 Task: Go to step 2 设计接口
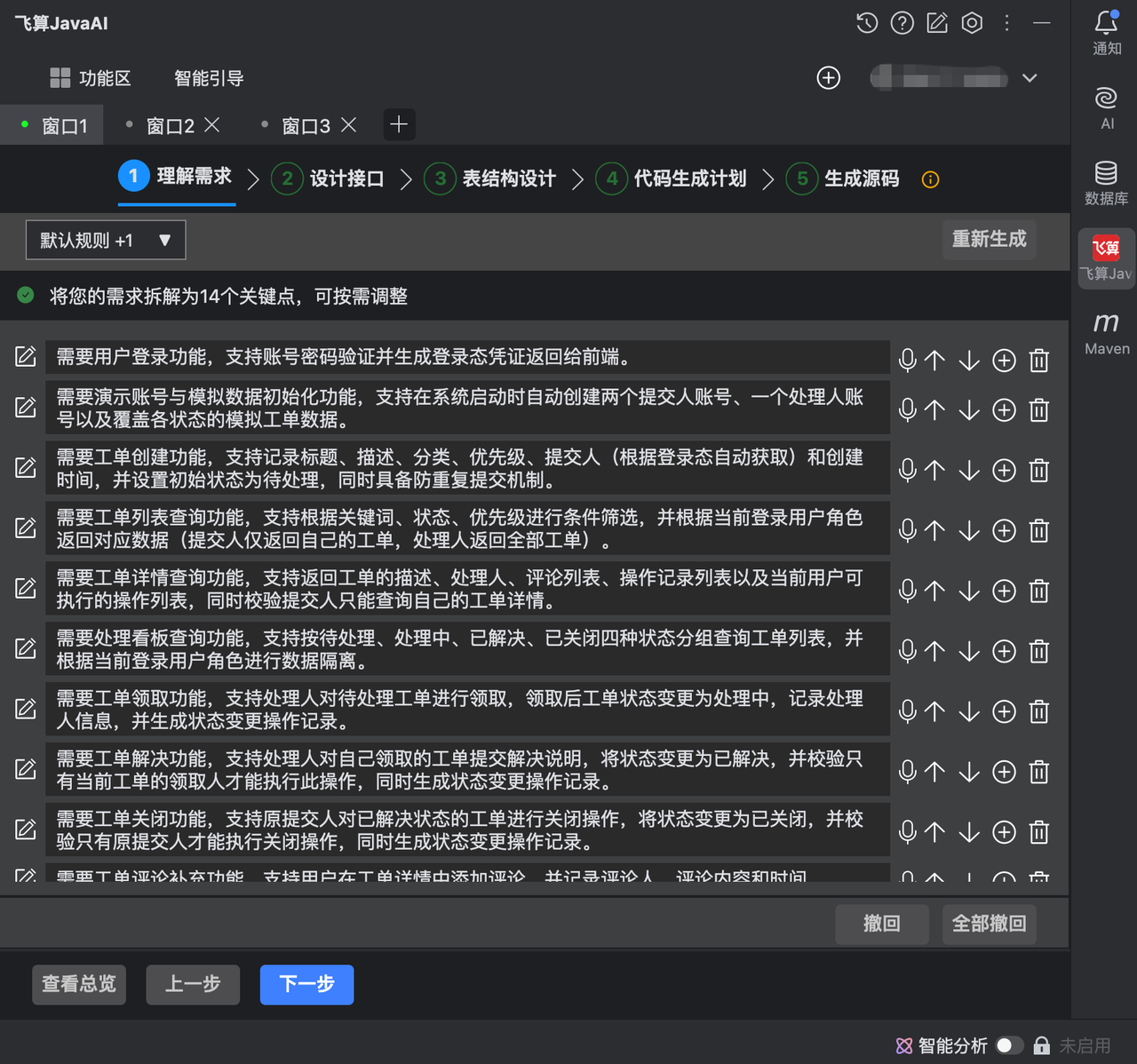(328, 179)
